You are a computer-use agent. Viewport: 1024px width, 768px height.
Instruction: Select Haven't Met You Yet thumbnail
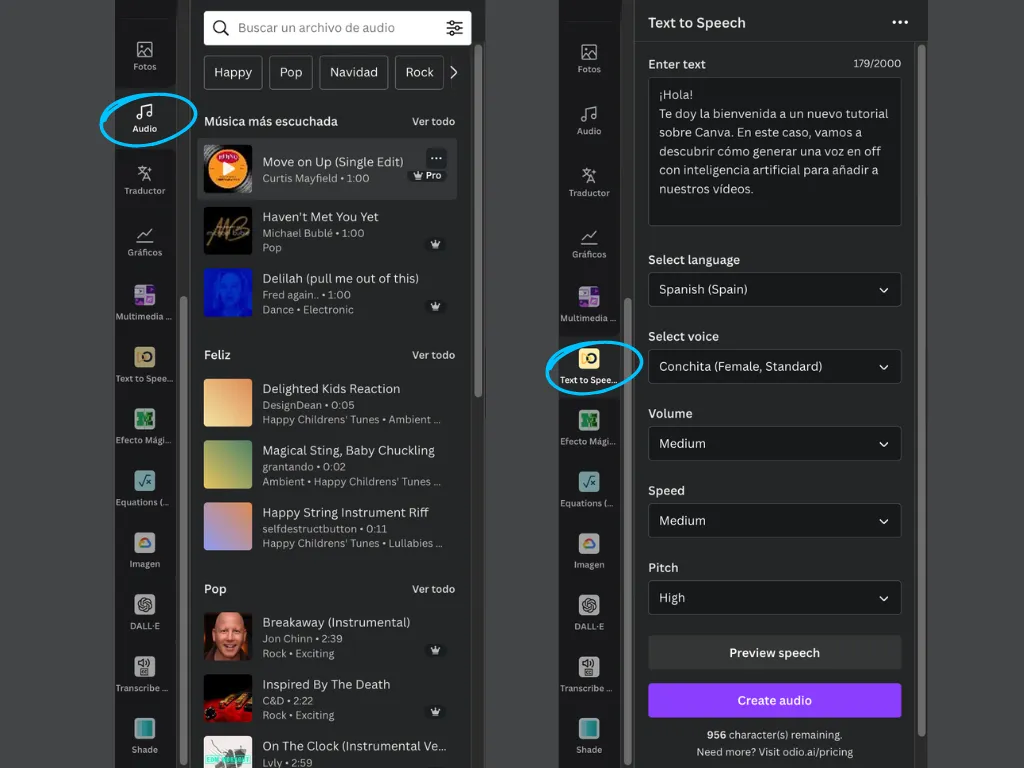point(228,231)
